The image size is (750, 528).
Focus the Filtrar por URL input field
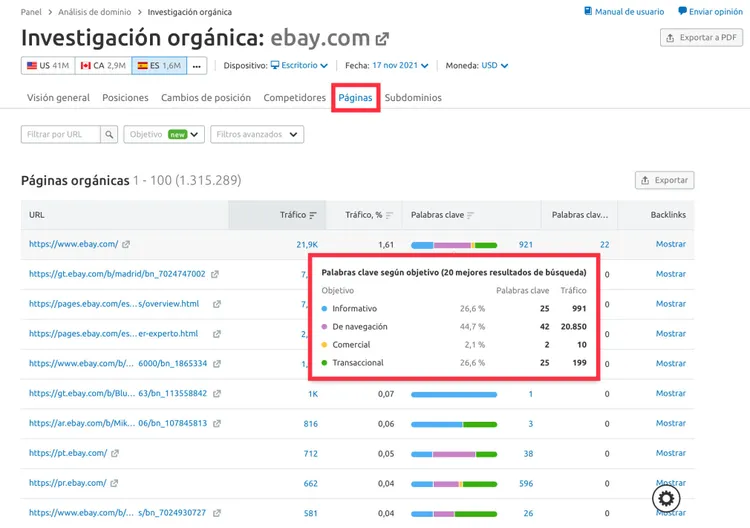(61, 134)
